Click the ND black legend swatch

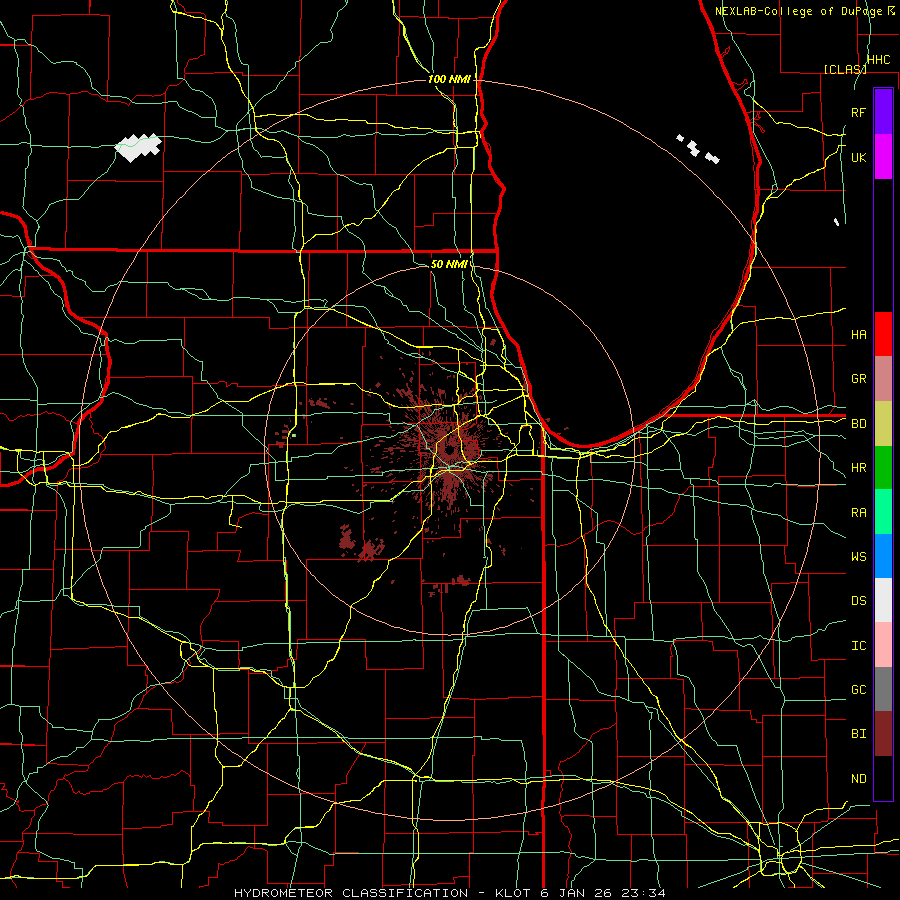coord(883,778)
